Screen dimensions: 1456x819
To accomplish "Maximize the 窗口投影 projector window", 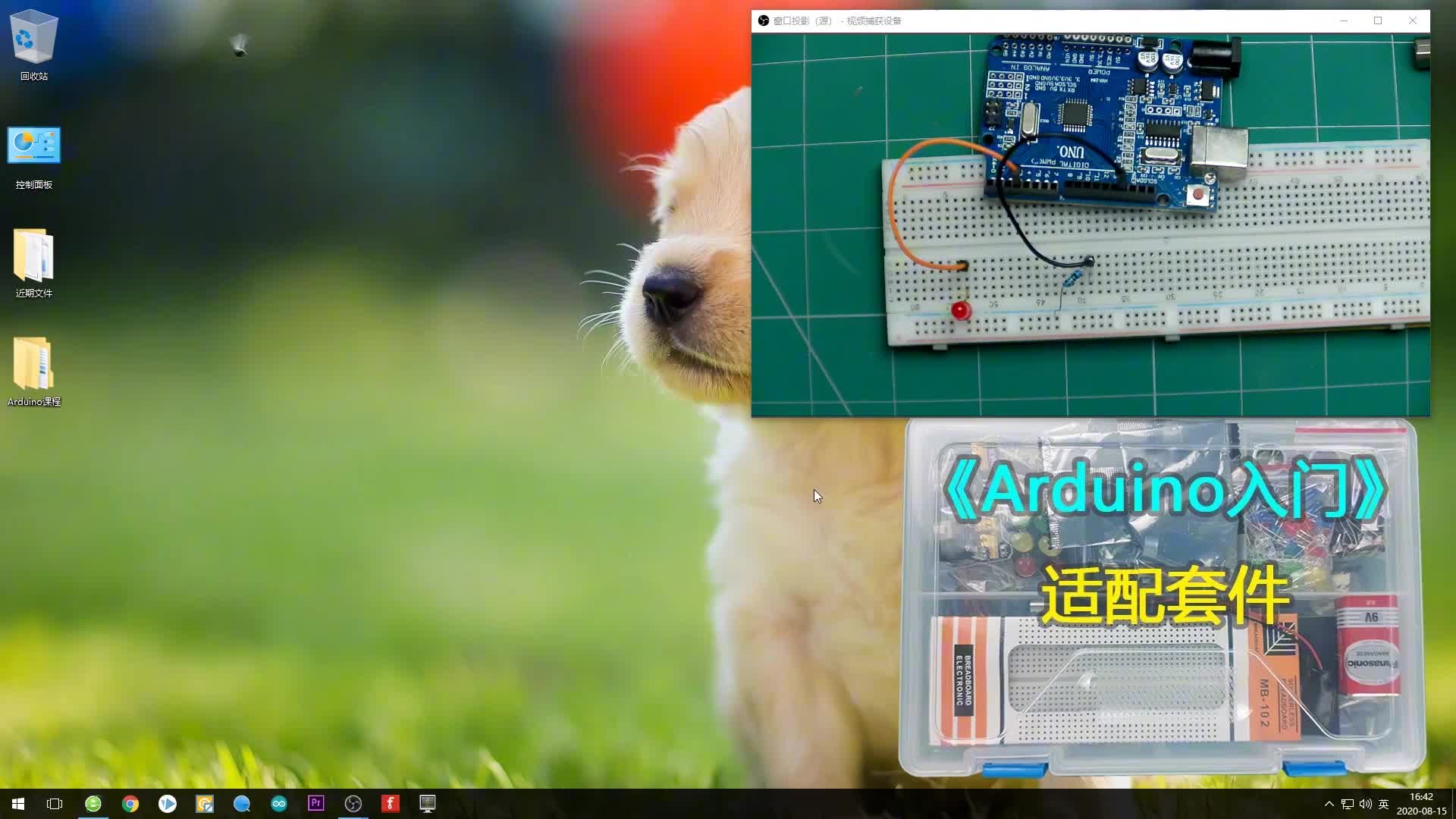I will pos(1378,20).
